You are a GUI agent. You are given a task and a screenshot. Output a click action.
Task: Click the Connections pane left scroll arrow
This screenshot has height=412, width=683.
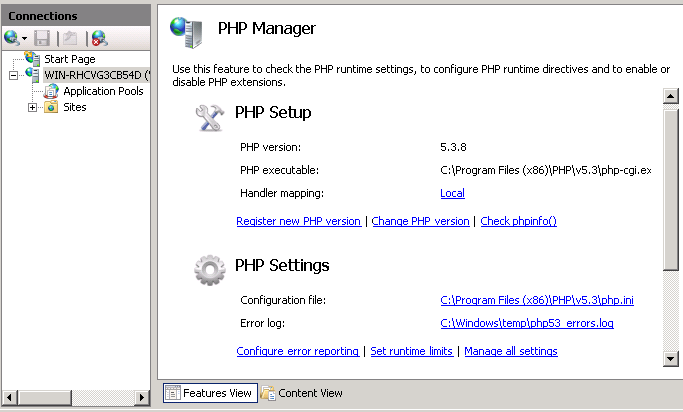10,397
